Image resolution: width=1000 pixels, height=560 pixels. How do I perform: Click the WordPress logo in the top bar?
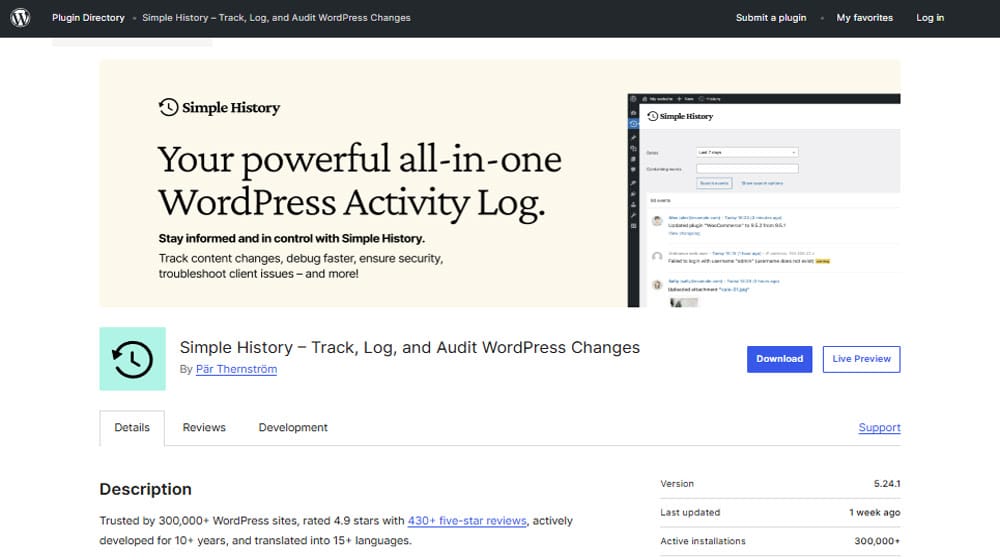click(21, 18)
